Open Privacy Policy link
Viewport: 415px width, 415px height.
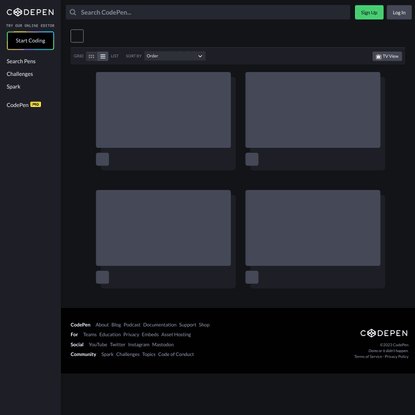click(397, 356)
